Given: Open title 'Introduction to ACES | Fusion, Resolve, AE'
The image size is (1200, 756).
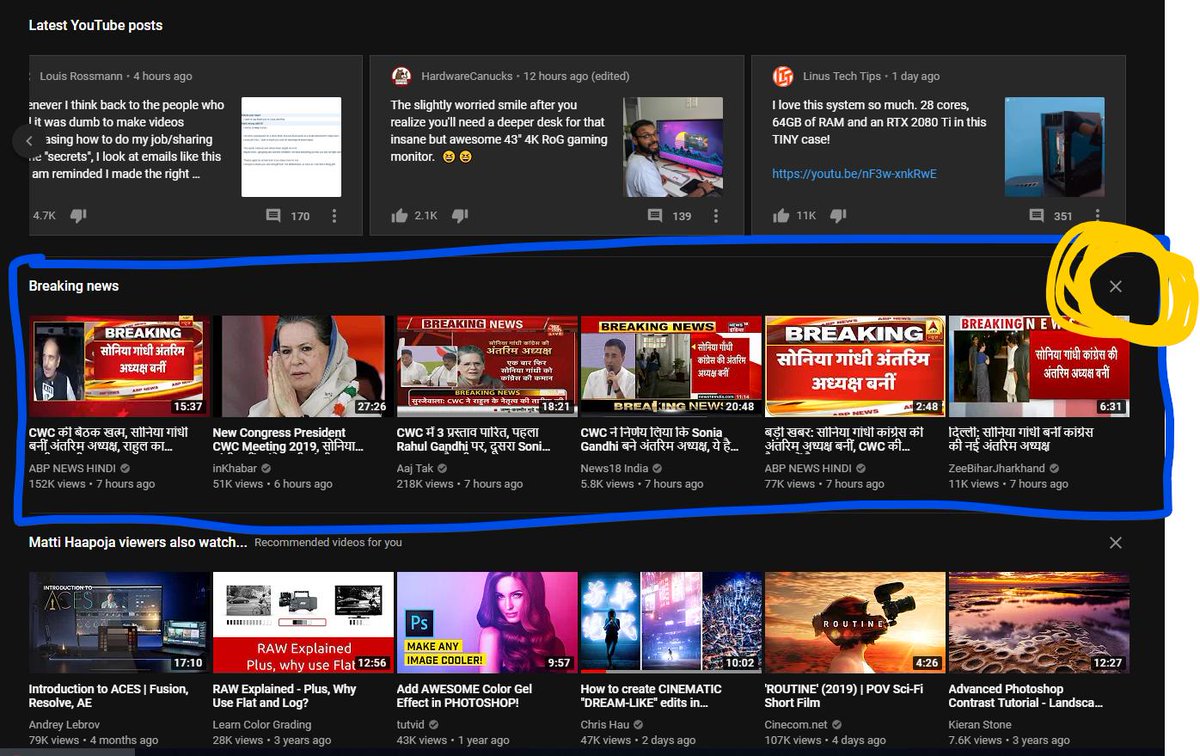Looking at the screenshot, I should point(111,696).
